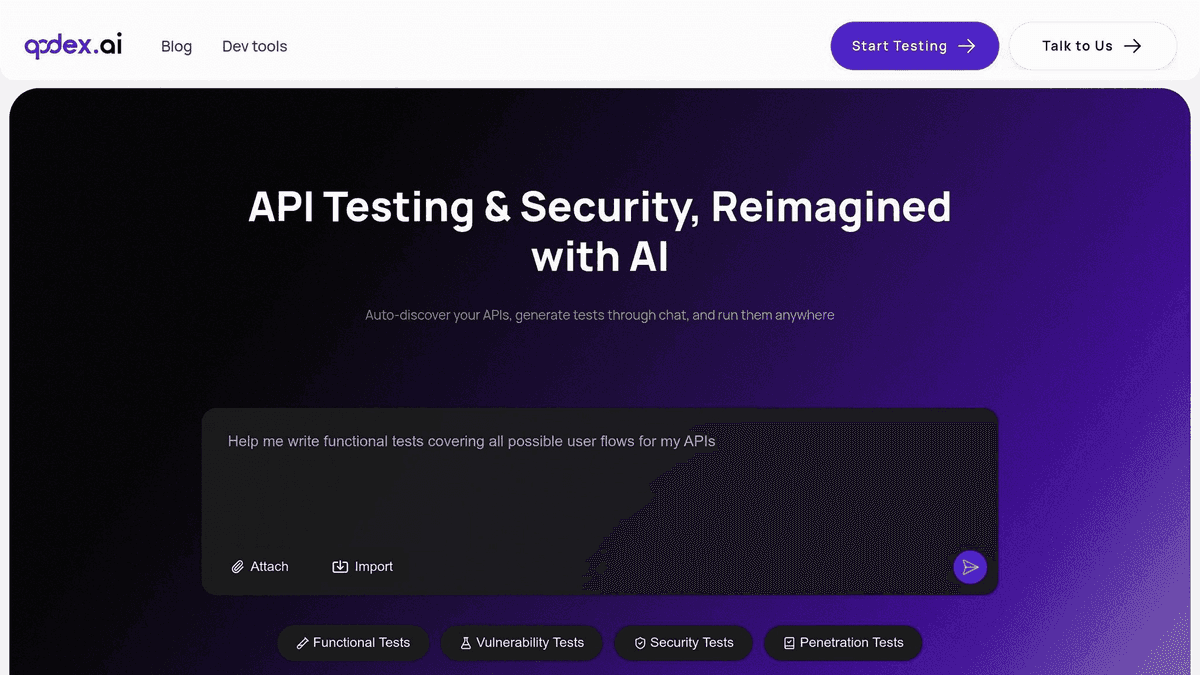Select the Penetration Tests option
This screenshot has width=1200, height=675.
point(843,643)
